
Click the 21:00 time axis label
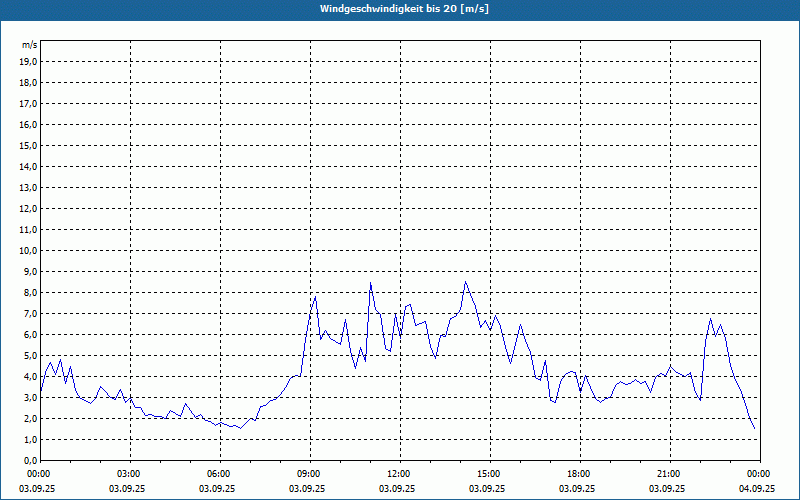click(x=668, y=474)
